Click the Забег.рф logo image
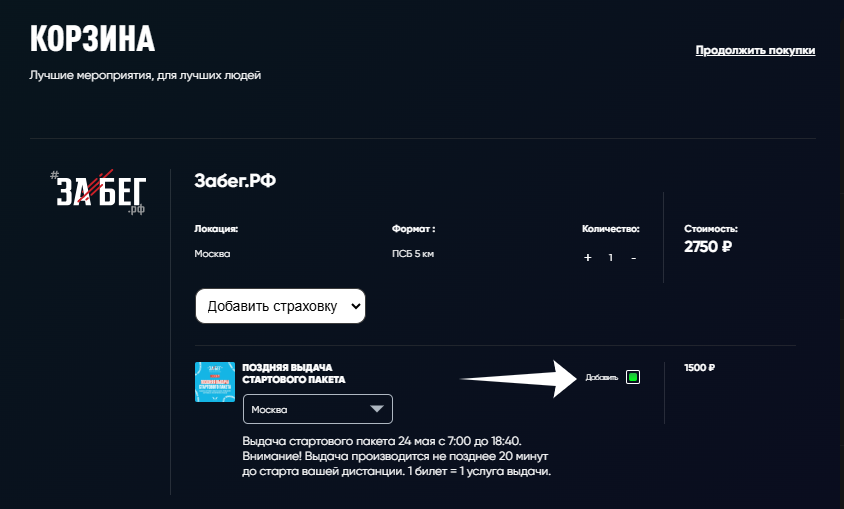Image resolution: width=844 pixels, height=509 pixels. pos(97,193)
